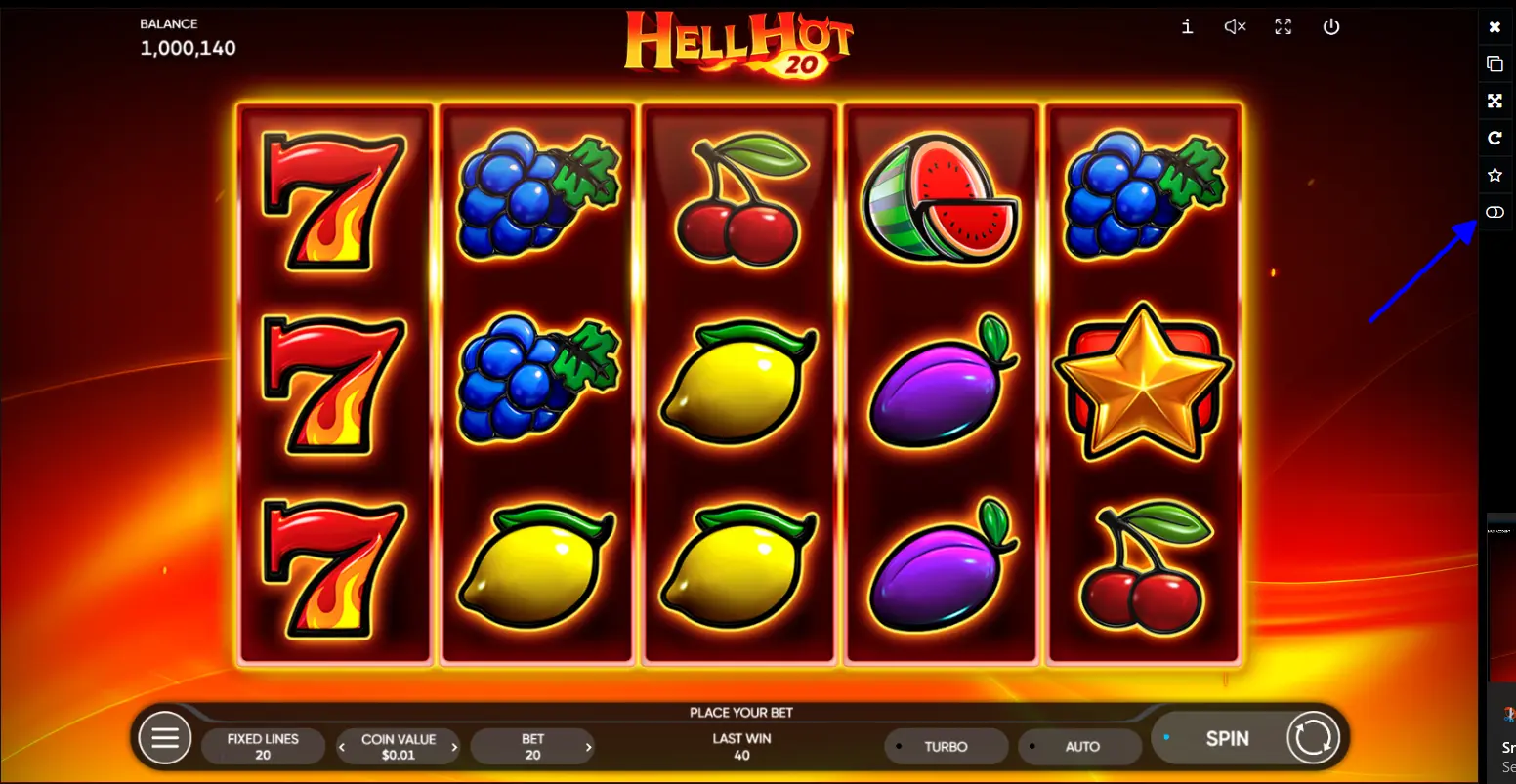Close the game with sidebar X
This screenshot has height=784, width=1516.
1495,26
